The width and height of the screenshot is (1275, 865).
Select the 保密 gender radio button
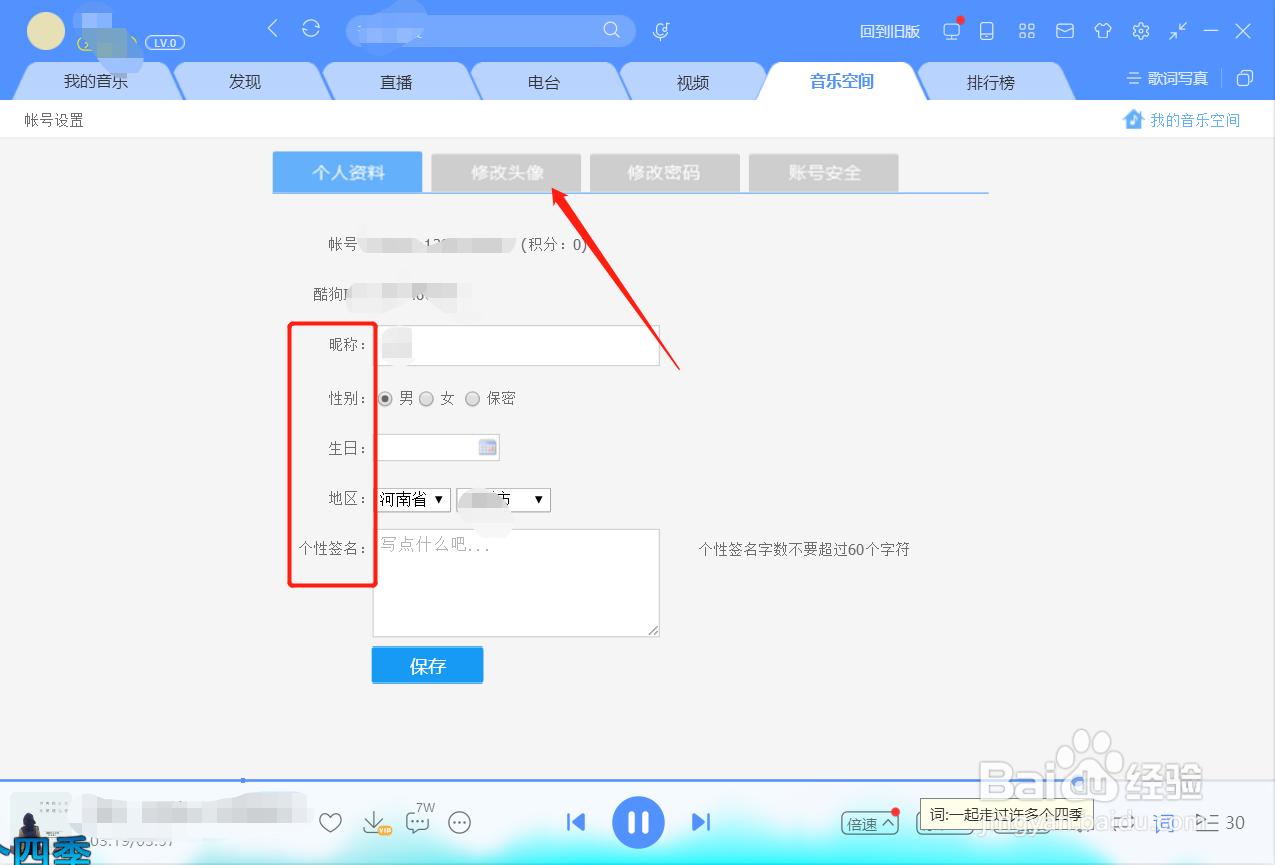point(472,398)
